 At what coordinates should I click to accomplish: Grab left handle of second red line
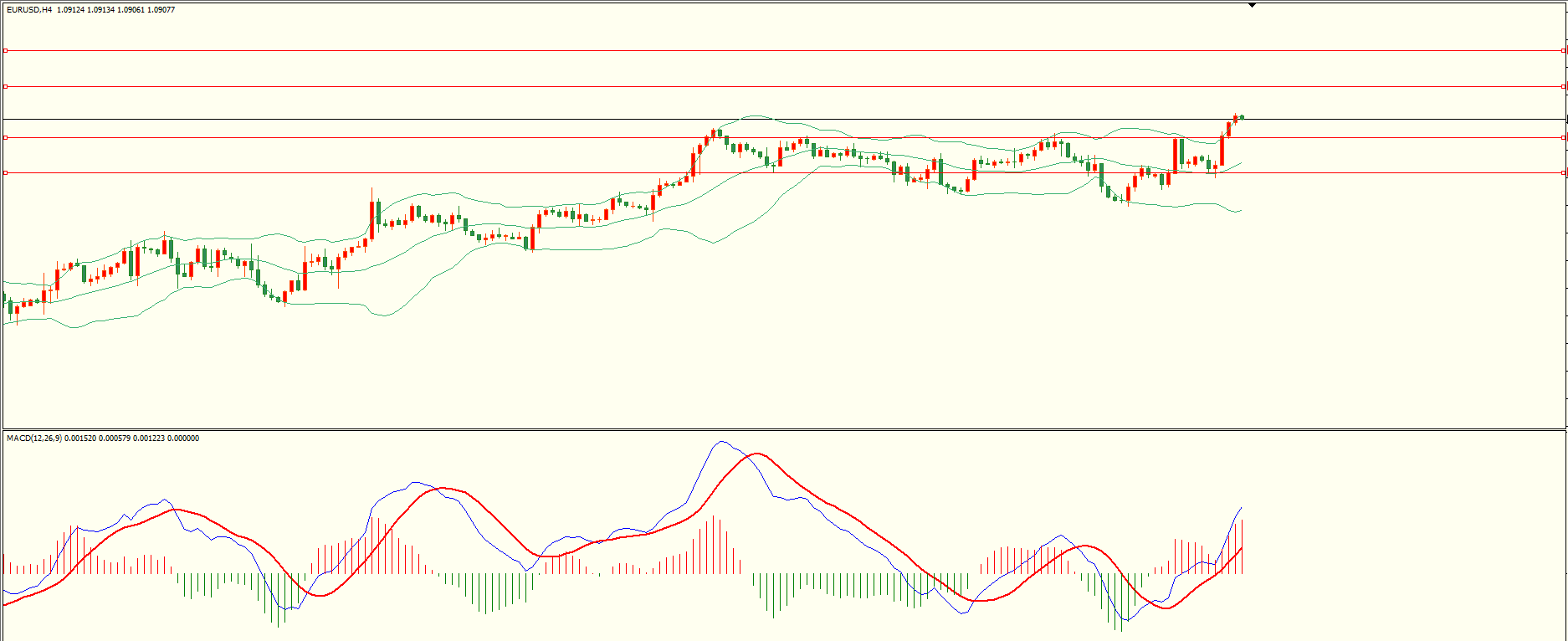click(5, 86)
